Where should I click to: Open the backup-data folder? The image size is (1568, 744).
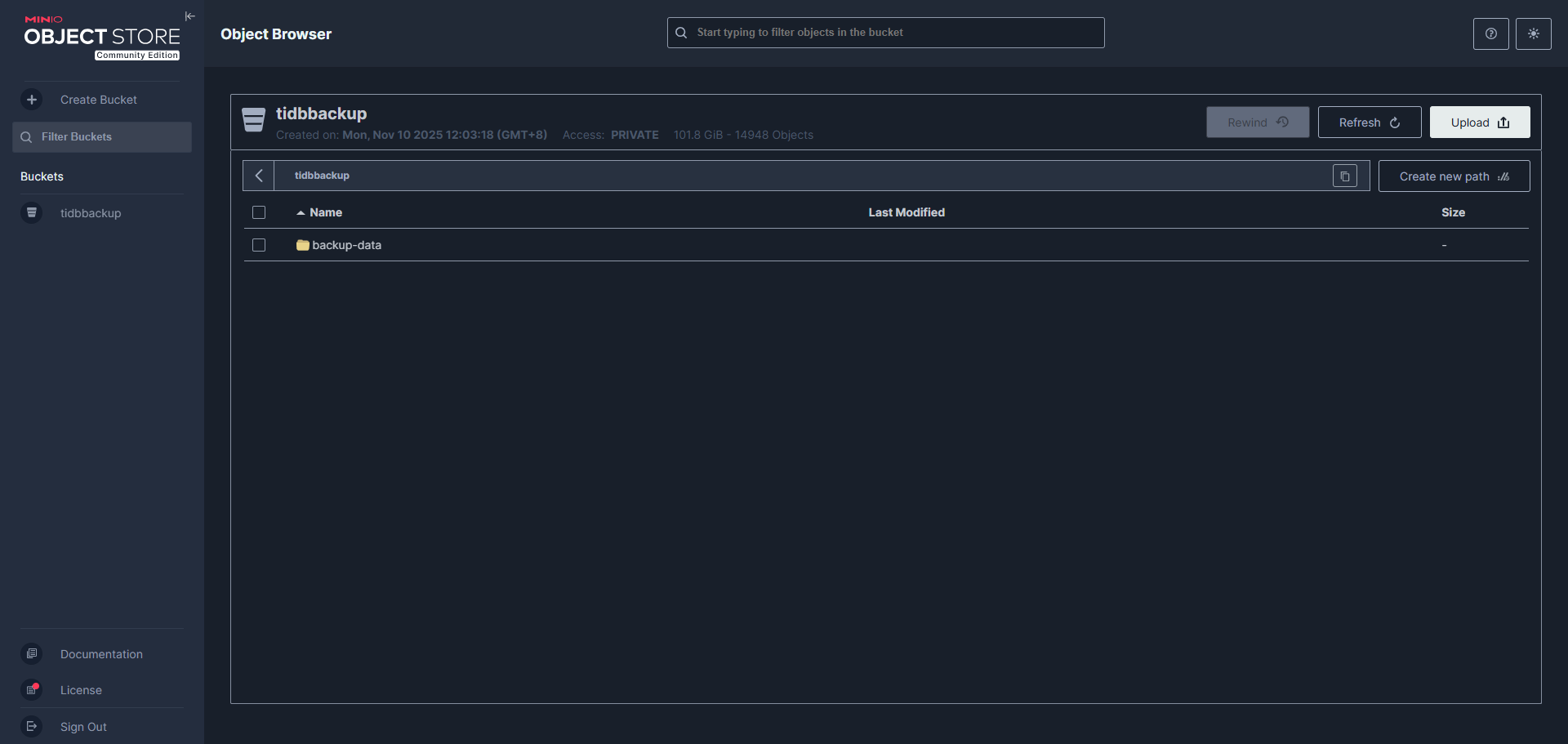[346, 245]
